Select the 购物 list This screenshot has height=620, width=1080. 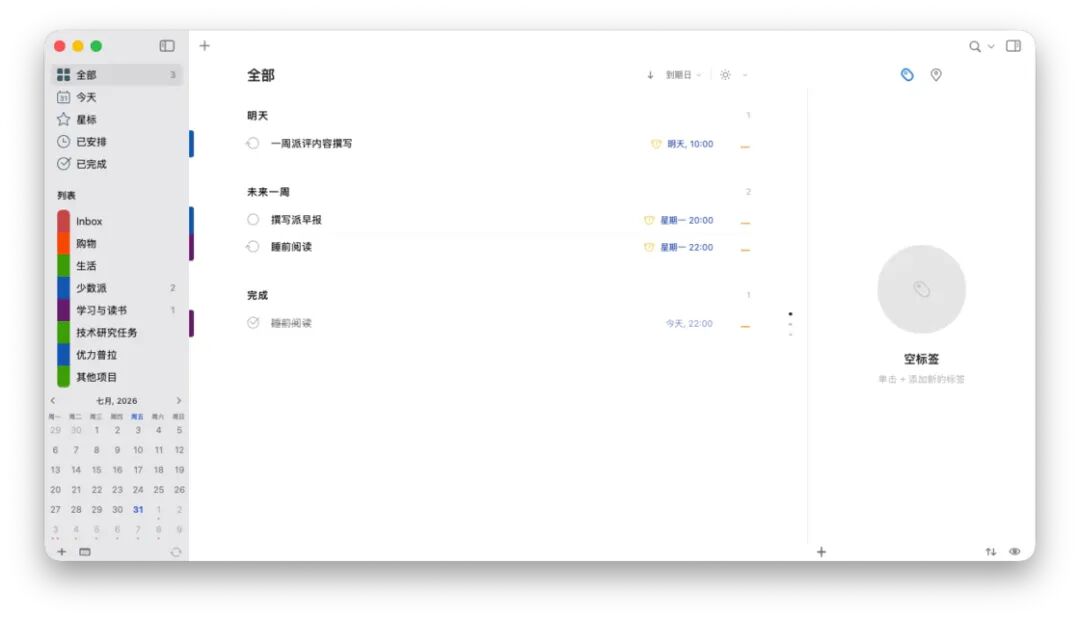tap(117, 243)
